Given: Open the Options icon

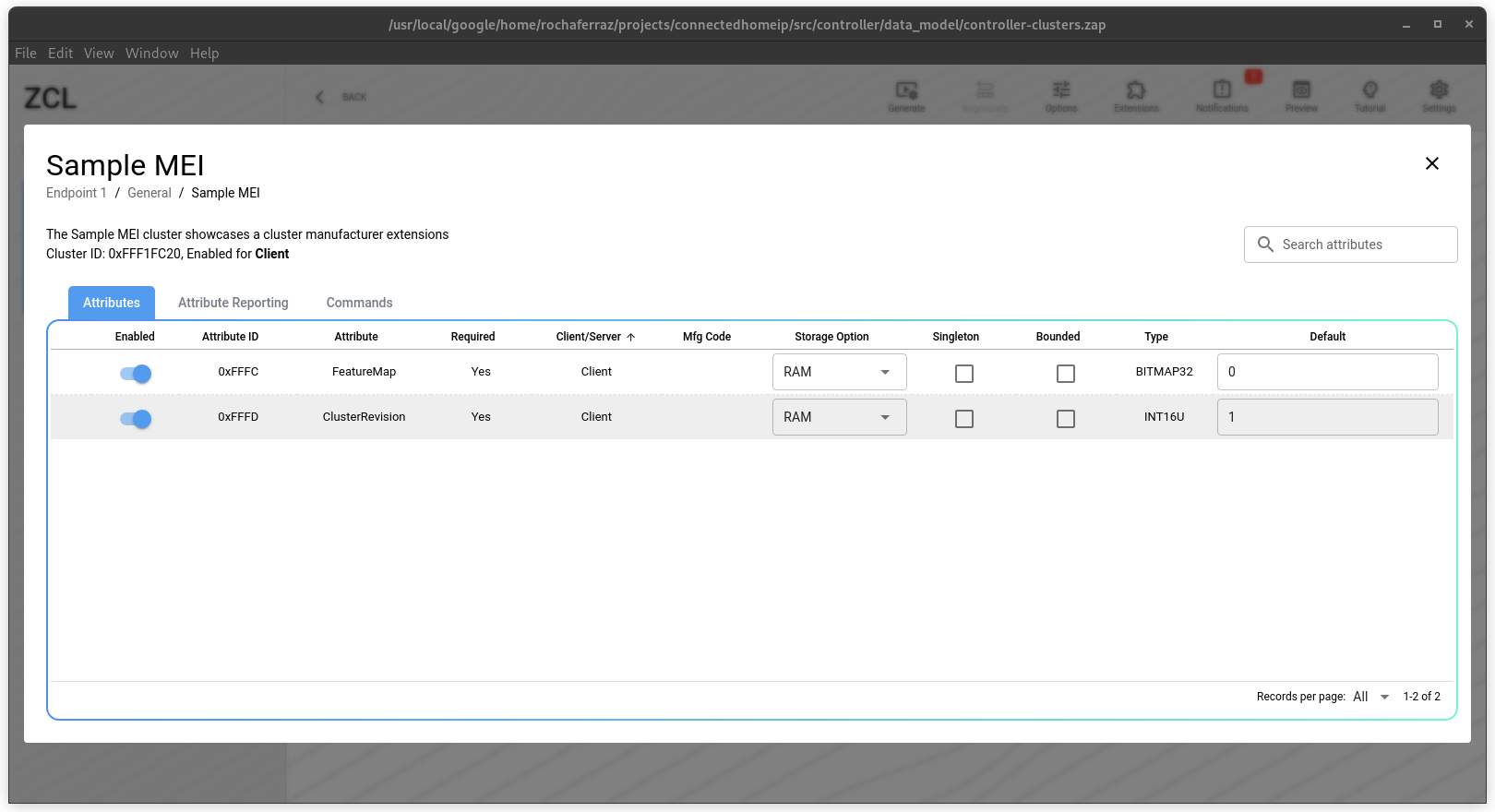Looking at the screenshot, I should click(1061, 90).
